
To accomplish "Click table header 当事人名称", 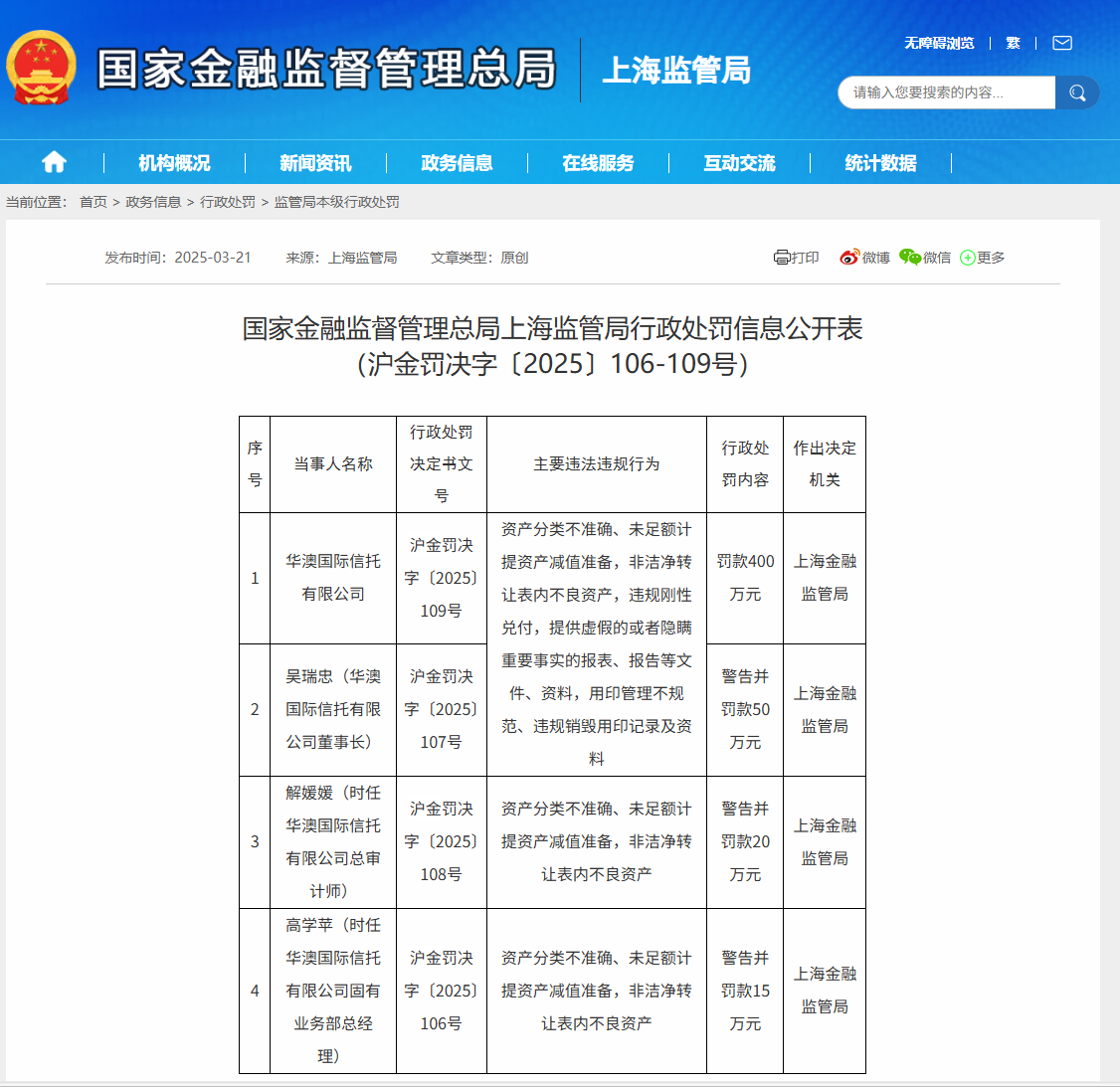I will pyautogui.click(x=333, y=464).
